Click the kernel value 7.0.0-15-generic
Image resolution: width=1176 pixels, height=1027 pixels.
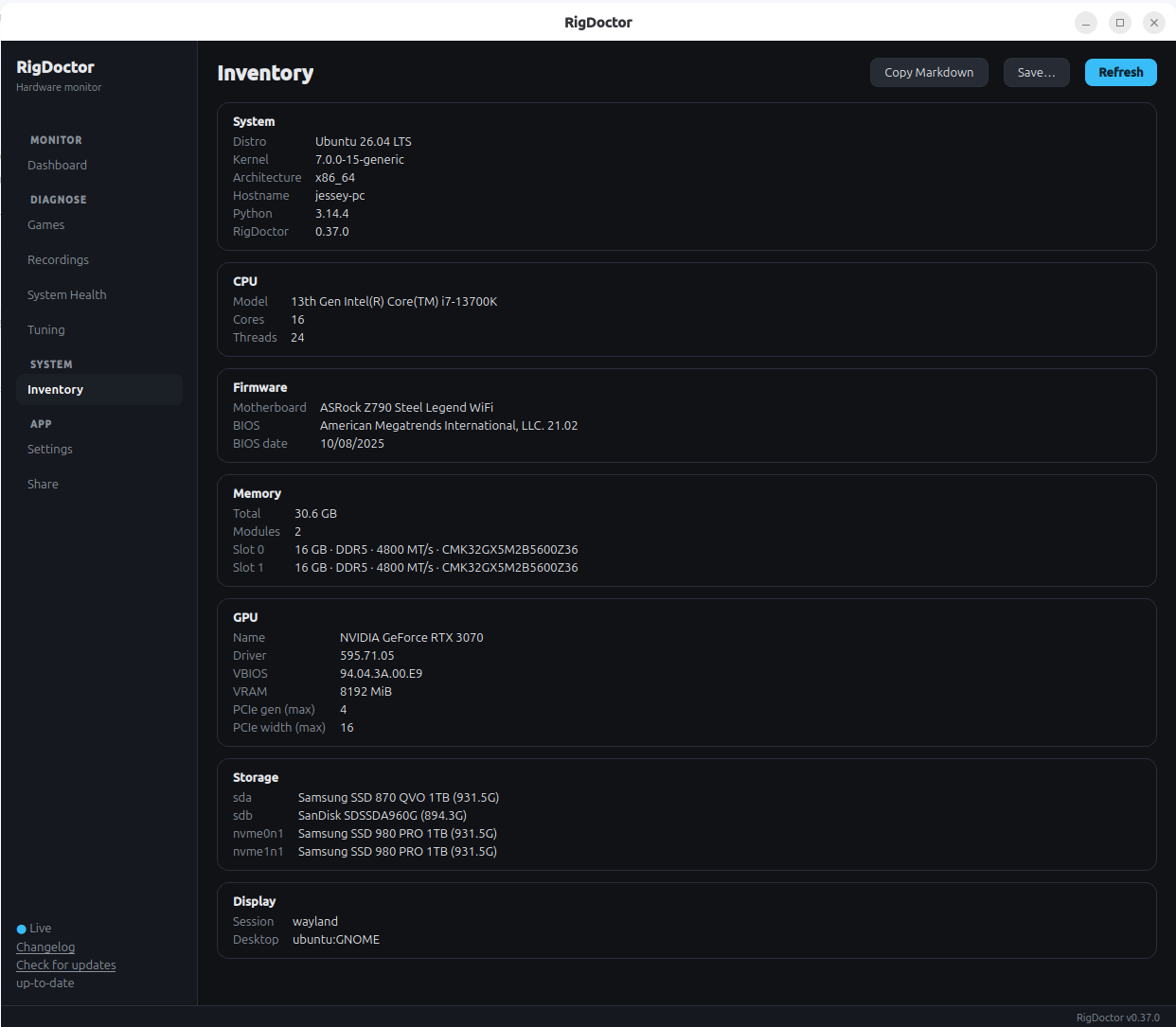(x=360, y=159)
